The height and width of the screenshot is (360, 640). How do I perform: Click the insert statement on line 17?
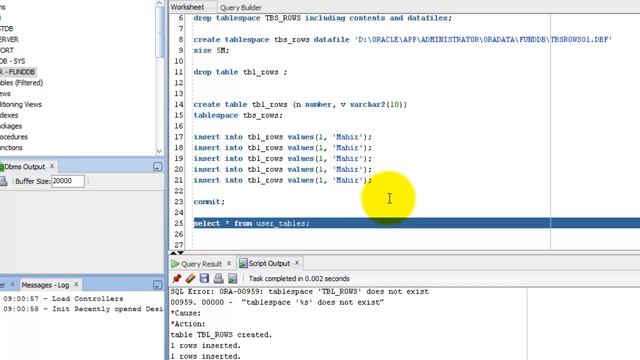click(x=282, y=137)
